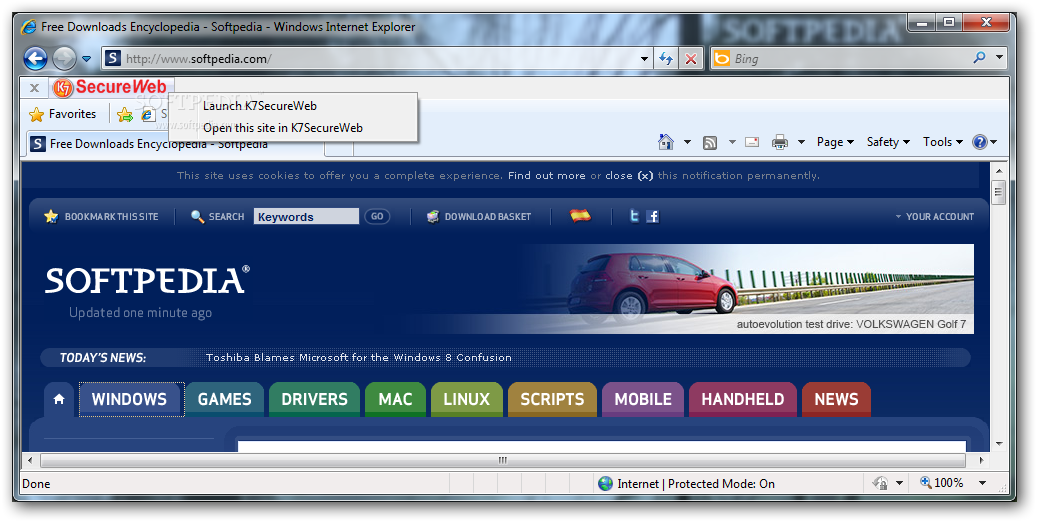Expand the Print dropdown arrow
1037x522 pixels.
[801, 142]
